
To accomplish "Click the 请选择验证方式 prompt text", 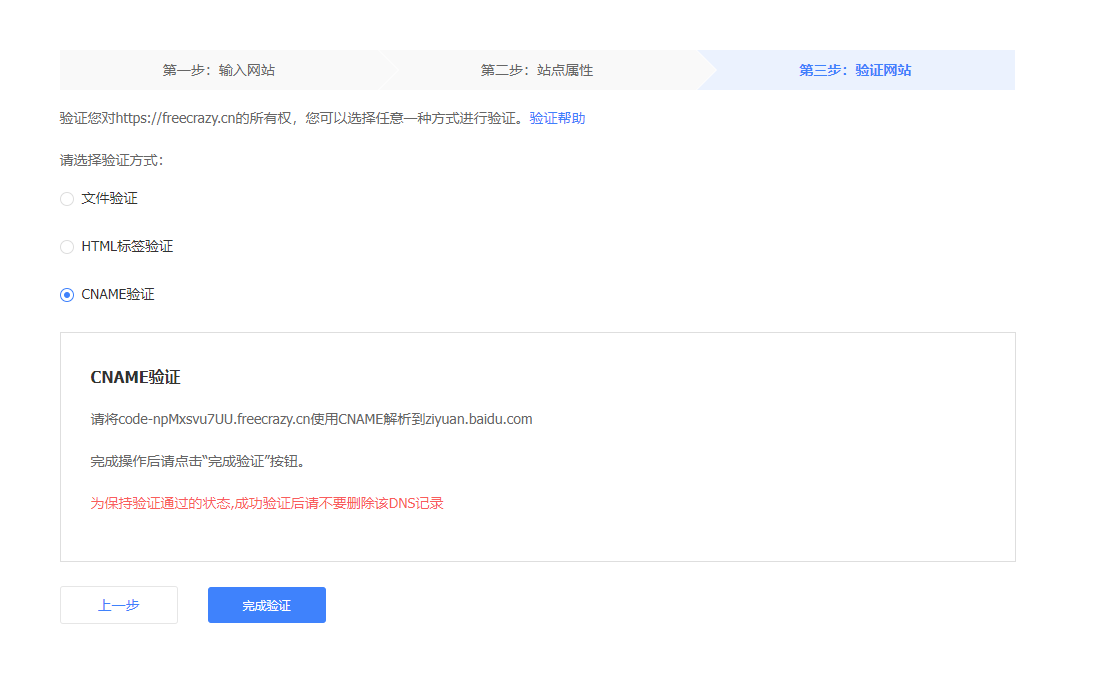I will pyautogui.click(x=111, y=160).
